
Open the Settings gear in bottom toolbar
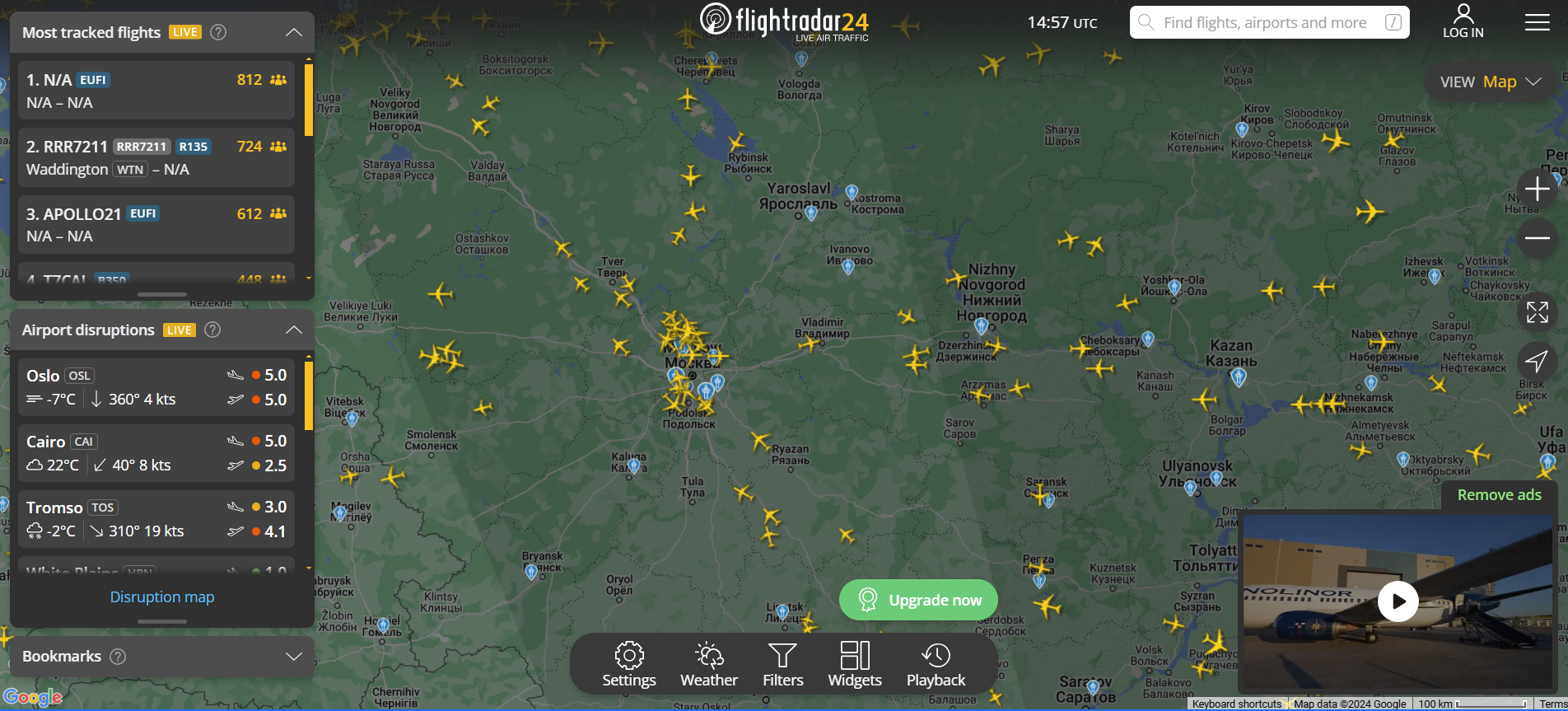click(629, 665)
